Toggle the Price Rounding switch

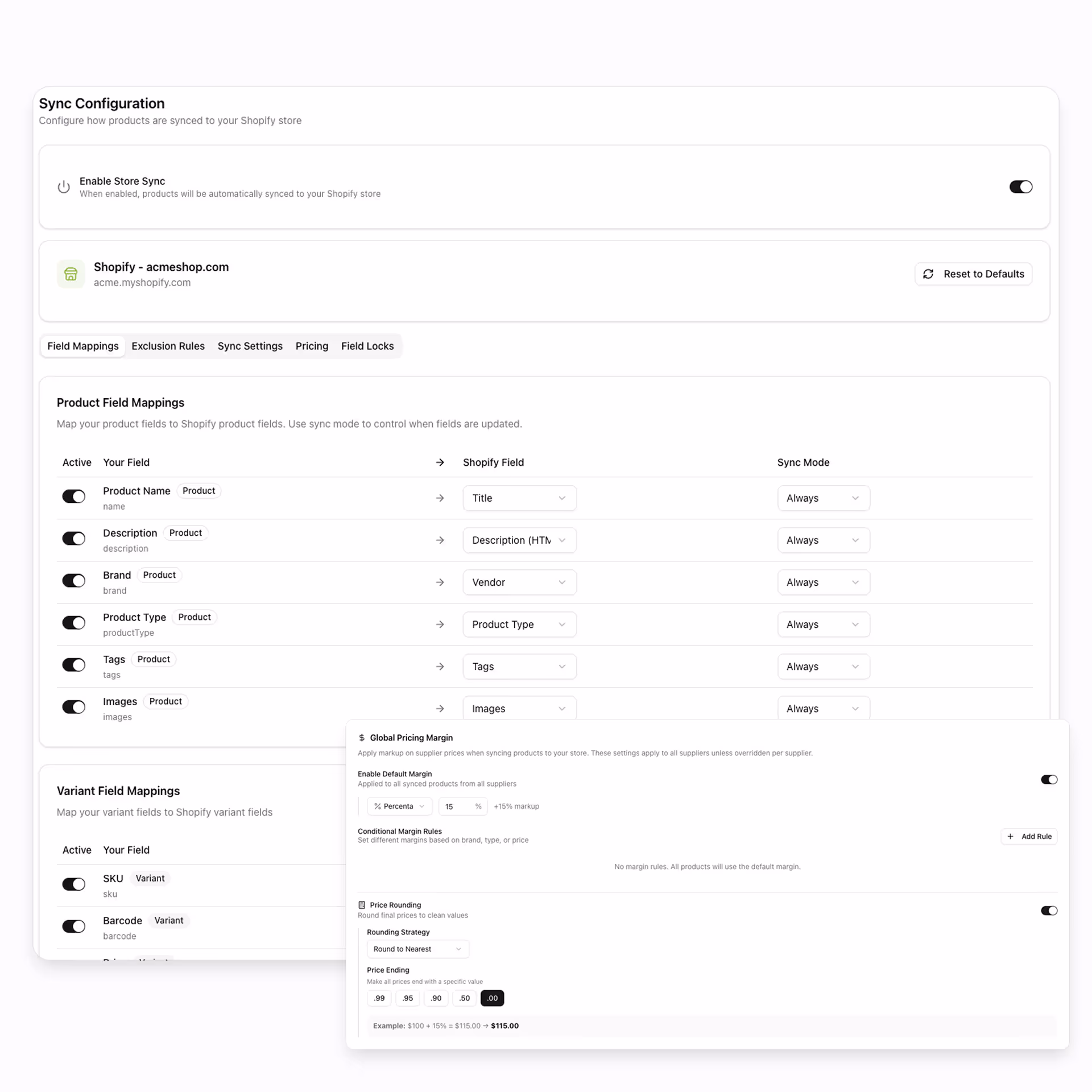click(1049, 911)
